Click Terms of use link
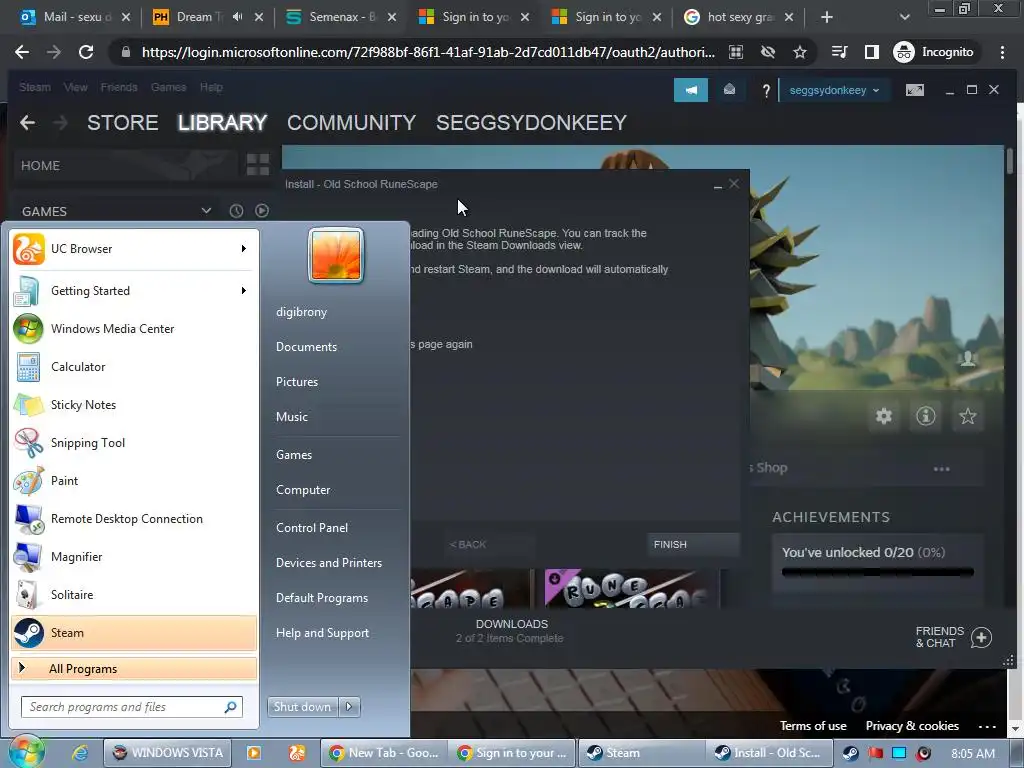This screenshot has width=1024, height=768. [813, 726]
